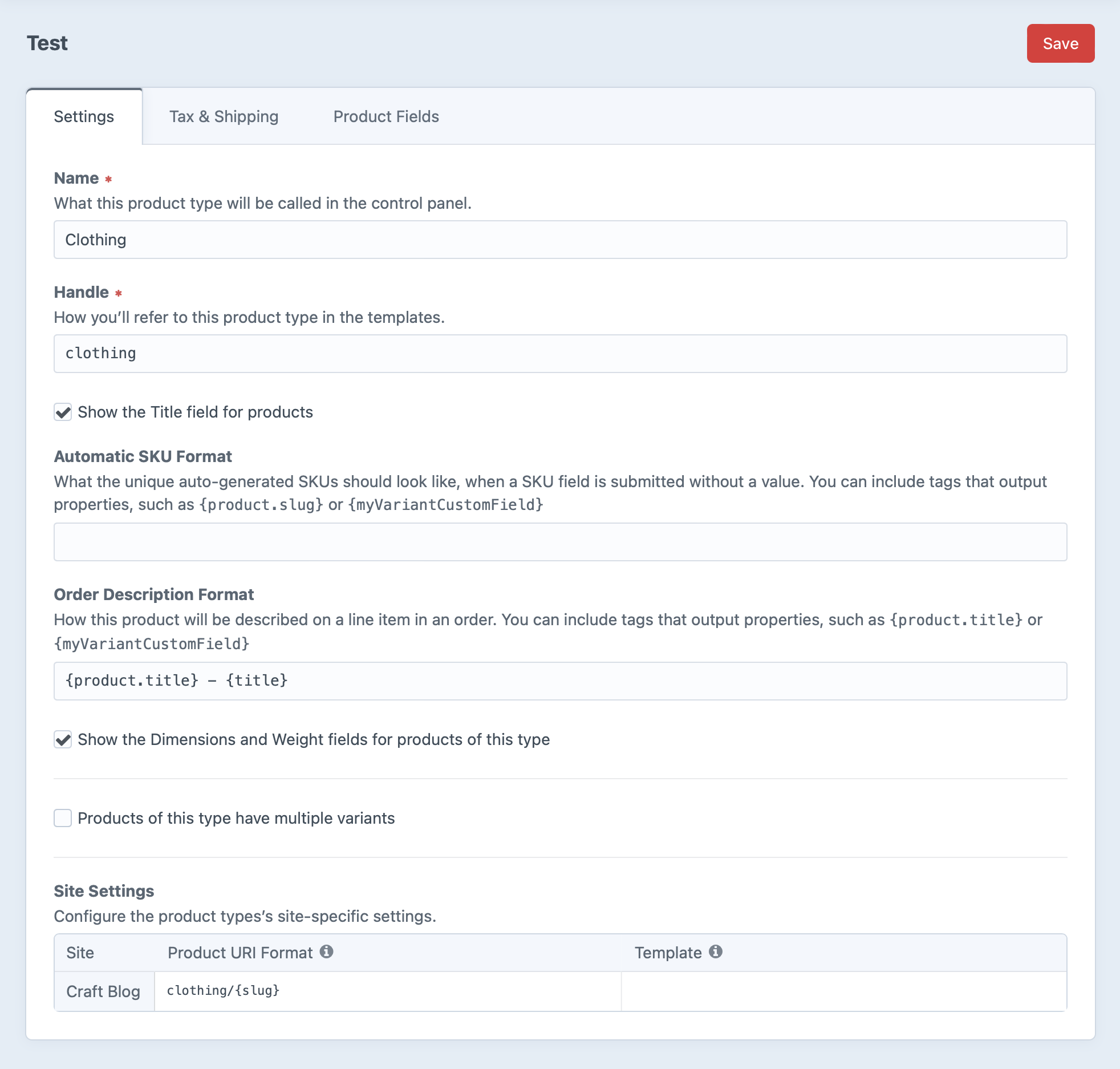
Task: Open the Product Fields tab
Action: [x=386, y=116]
